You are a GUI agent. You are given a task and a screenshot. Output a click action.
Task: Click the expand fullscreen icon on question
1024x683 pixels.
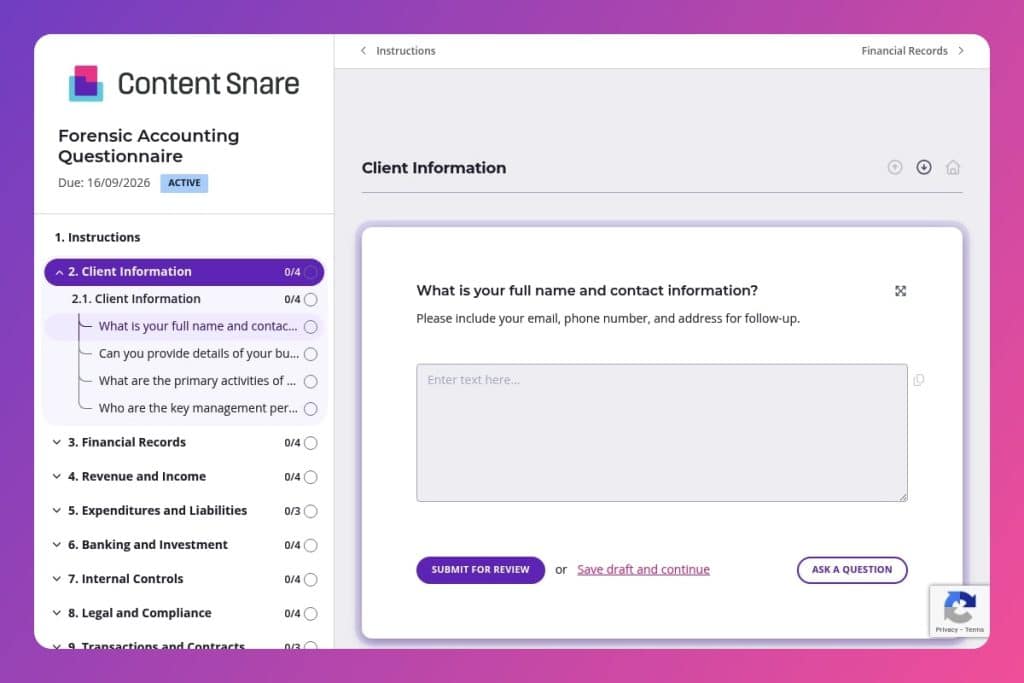[901, 291]
